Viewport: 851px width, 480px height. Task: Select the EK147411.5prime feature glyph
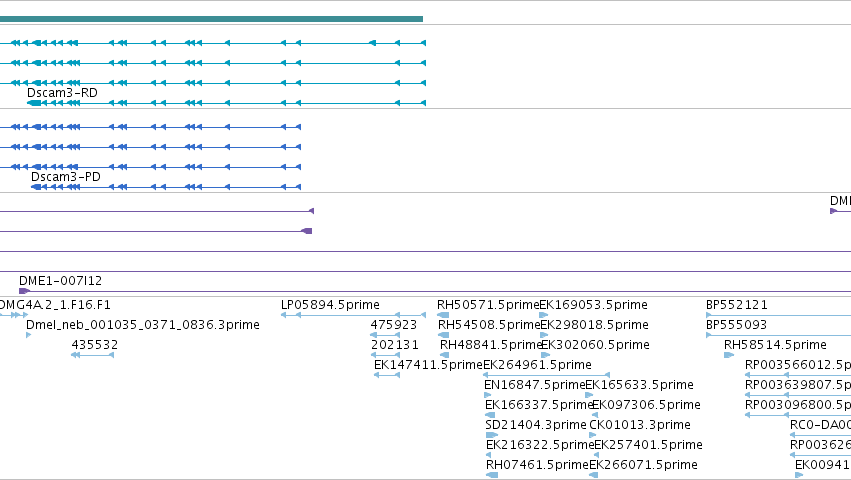pyautogui.click(x=387, y=375)
